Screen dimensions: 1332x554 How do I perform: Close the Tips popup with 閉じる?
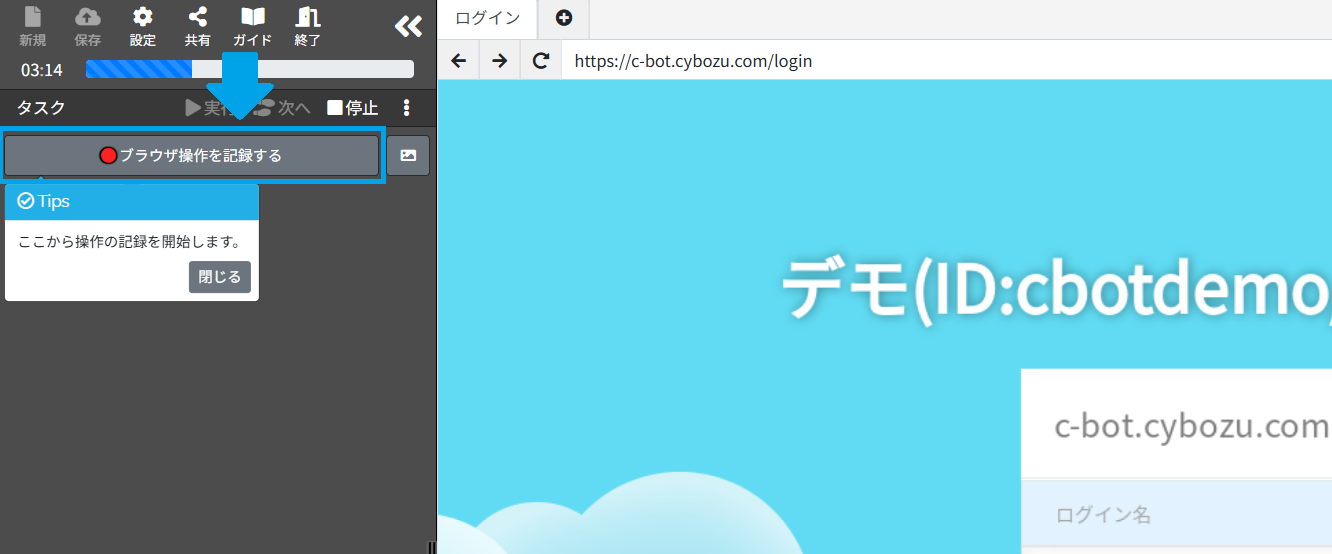click(x=220, y=277)
